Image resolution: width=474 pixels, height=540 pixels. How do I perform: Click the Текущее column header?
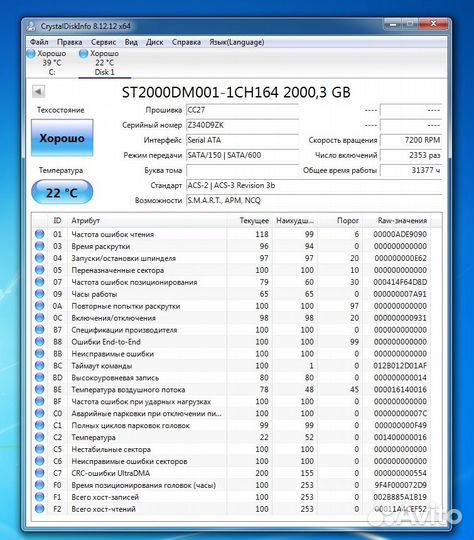249,220
